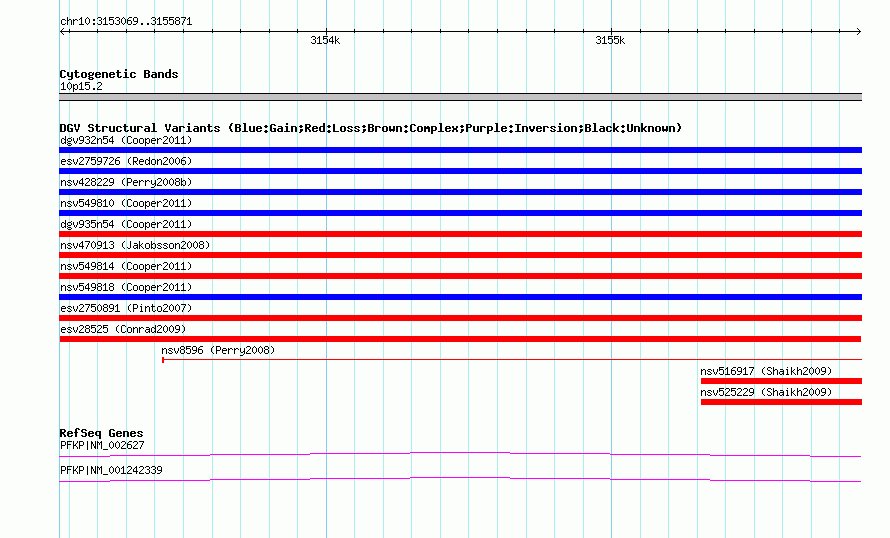The height and width of the screenshot is (538, 890).
Task: Click the red bar for esv28525
Action: pyautogui.click(x=460, y=339)
